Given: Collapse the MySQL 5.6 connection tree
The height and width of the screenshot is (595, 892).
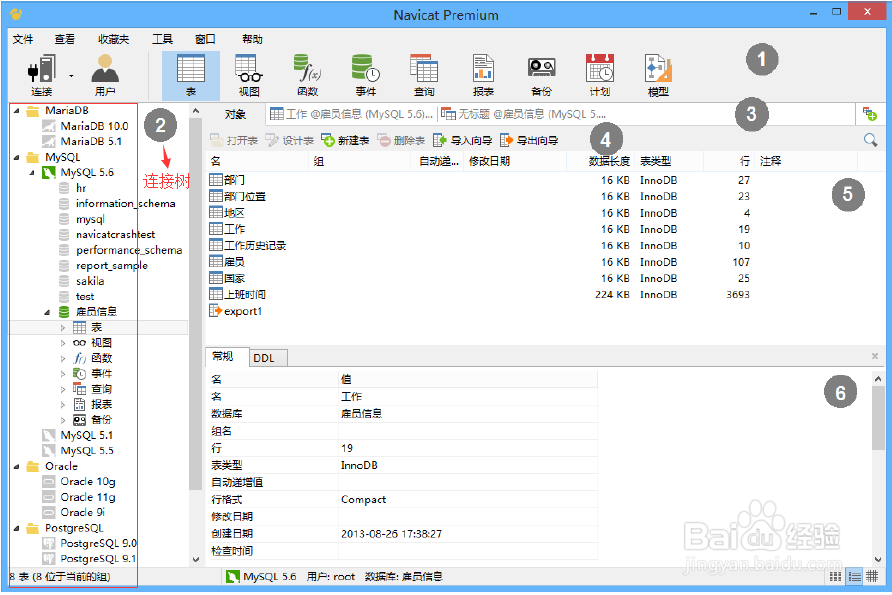Looking at the screenshot, I should pyautogui.click(x=32, y=172).
